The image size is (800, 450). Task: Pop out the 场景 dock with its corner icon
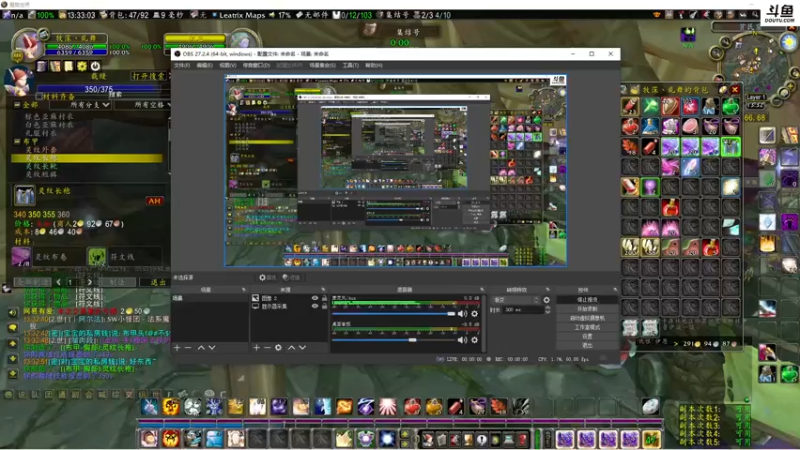click(243, 290)
